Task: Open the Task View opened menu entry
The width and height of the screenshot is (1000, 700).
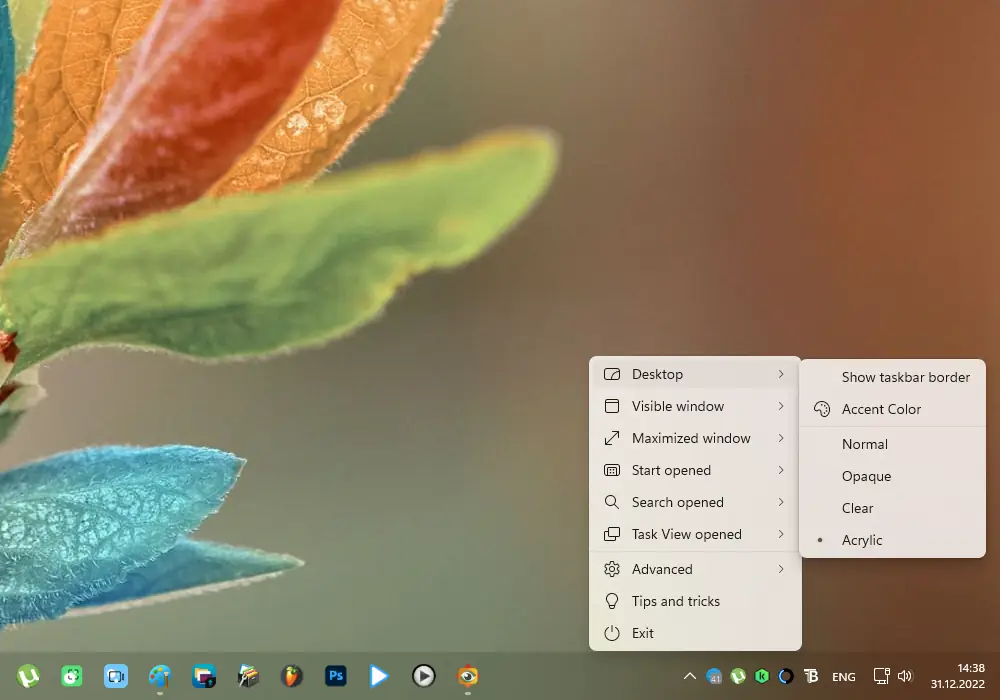Action: [x=695, y=534]
